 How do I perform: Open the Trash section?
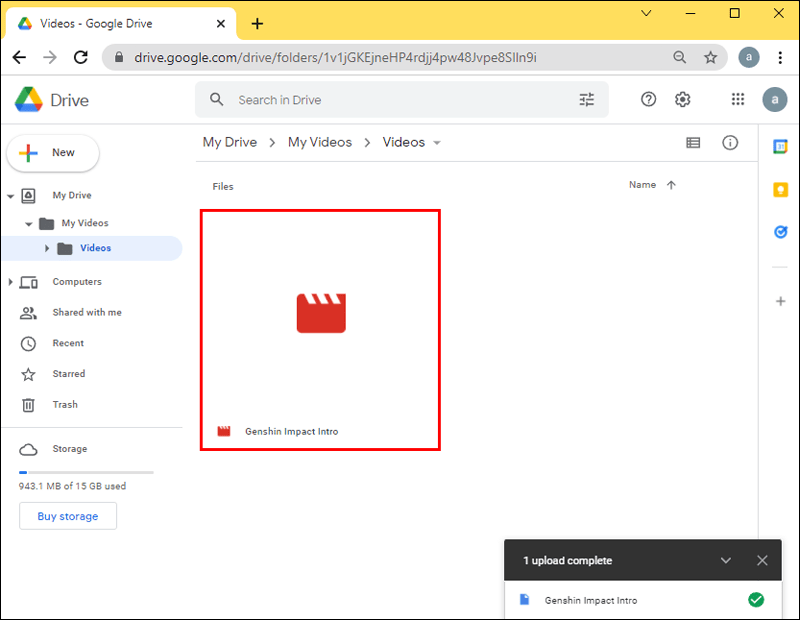click(65, 404)
